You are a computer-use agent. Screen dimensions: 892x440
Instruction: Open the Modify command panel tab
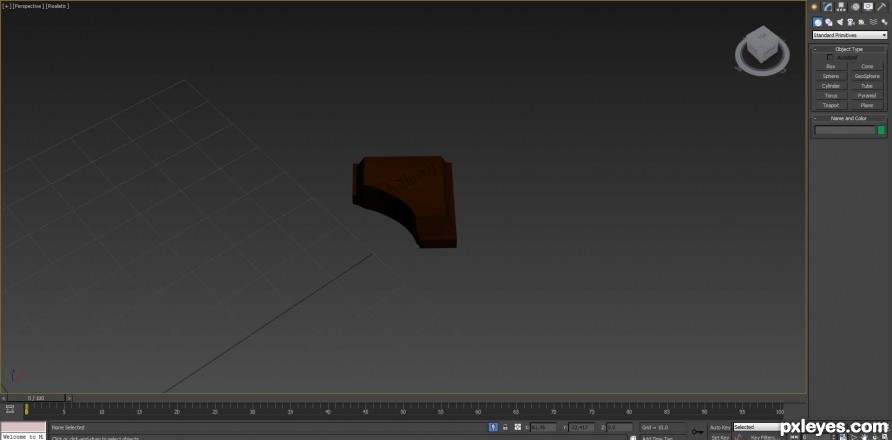pyautogui.click(x=828, y=7)
